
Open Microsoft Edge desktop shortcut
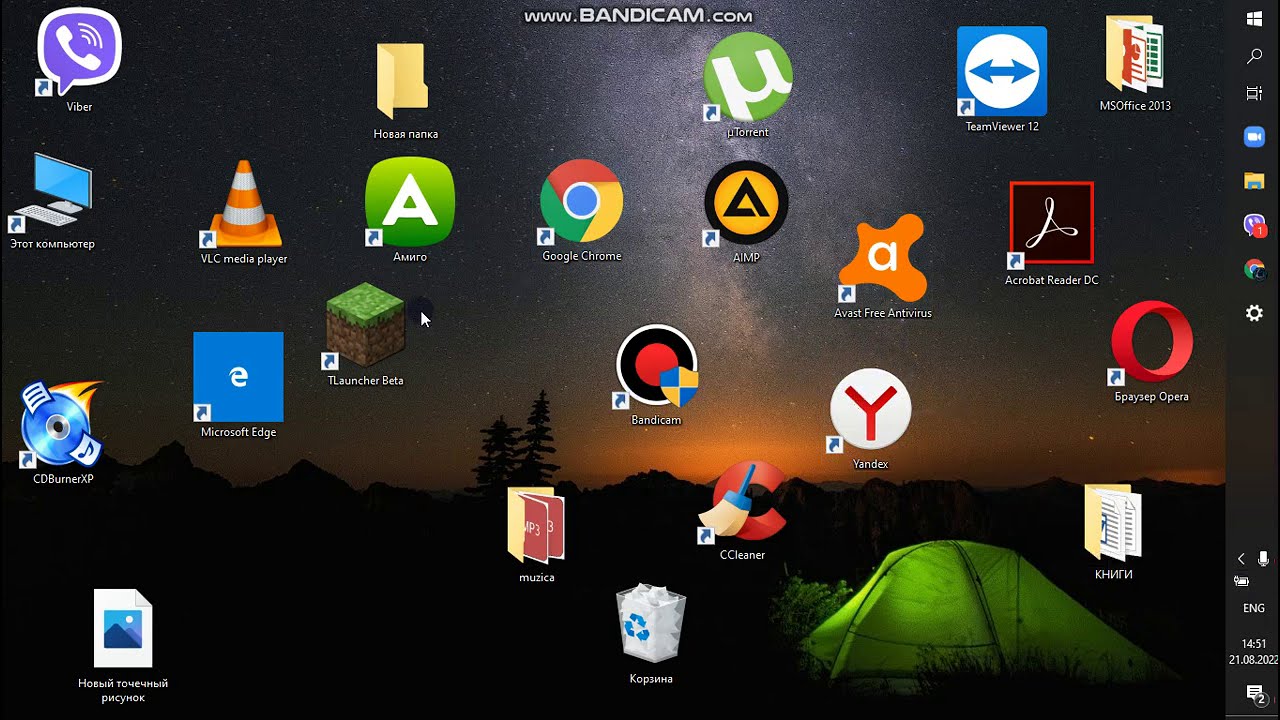[238, 377]
